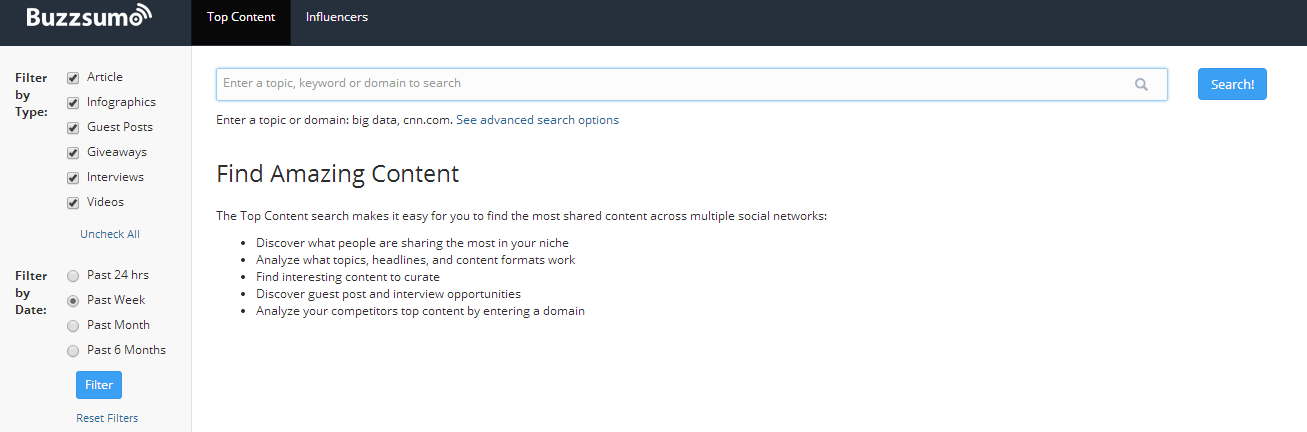1307x432 pixels.
Task: Click the Uncheck All link
Action: 110,234
